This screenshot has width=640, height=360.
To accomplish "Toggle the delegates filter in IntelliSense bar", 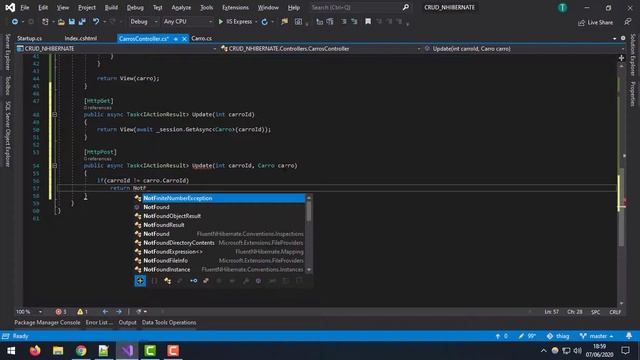I will point(206,281).
